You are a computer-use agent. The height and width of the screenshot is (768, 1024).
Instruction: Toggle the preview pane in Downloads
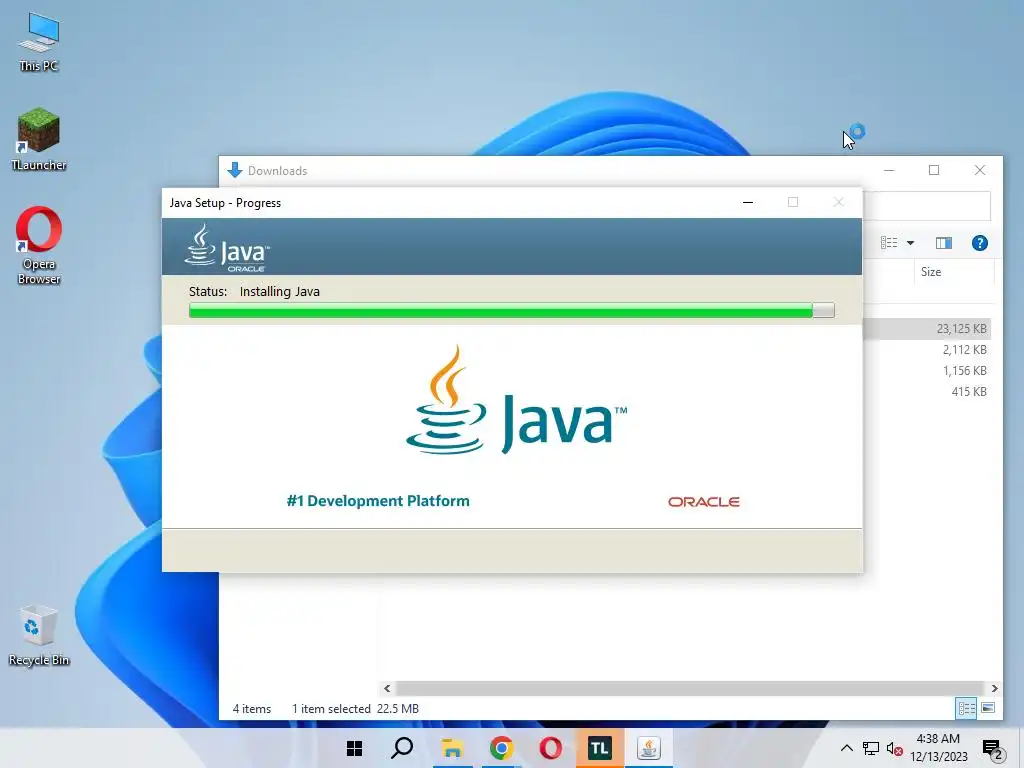pyautogui.click(x=944, y=243)
